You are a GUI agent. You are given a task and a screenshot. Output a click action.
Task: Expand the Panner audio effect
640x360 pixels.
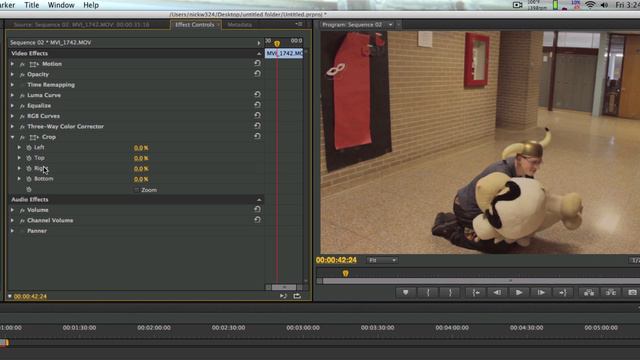[x=12, y=231]
